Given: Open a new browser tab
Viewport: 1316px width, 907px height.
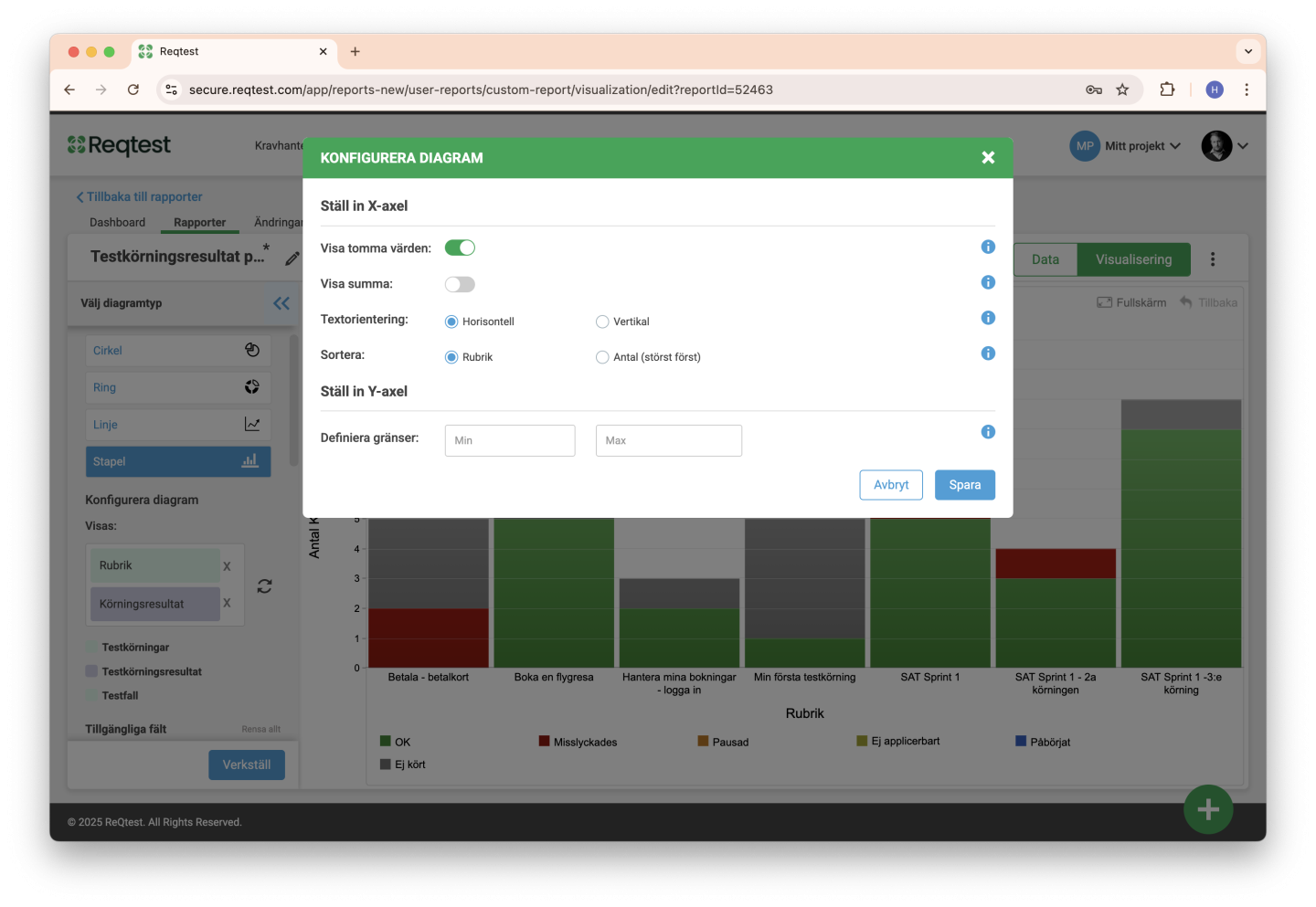Looking at the screenshot, I should pos(356,51).
